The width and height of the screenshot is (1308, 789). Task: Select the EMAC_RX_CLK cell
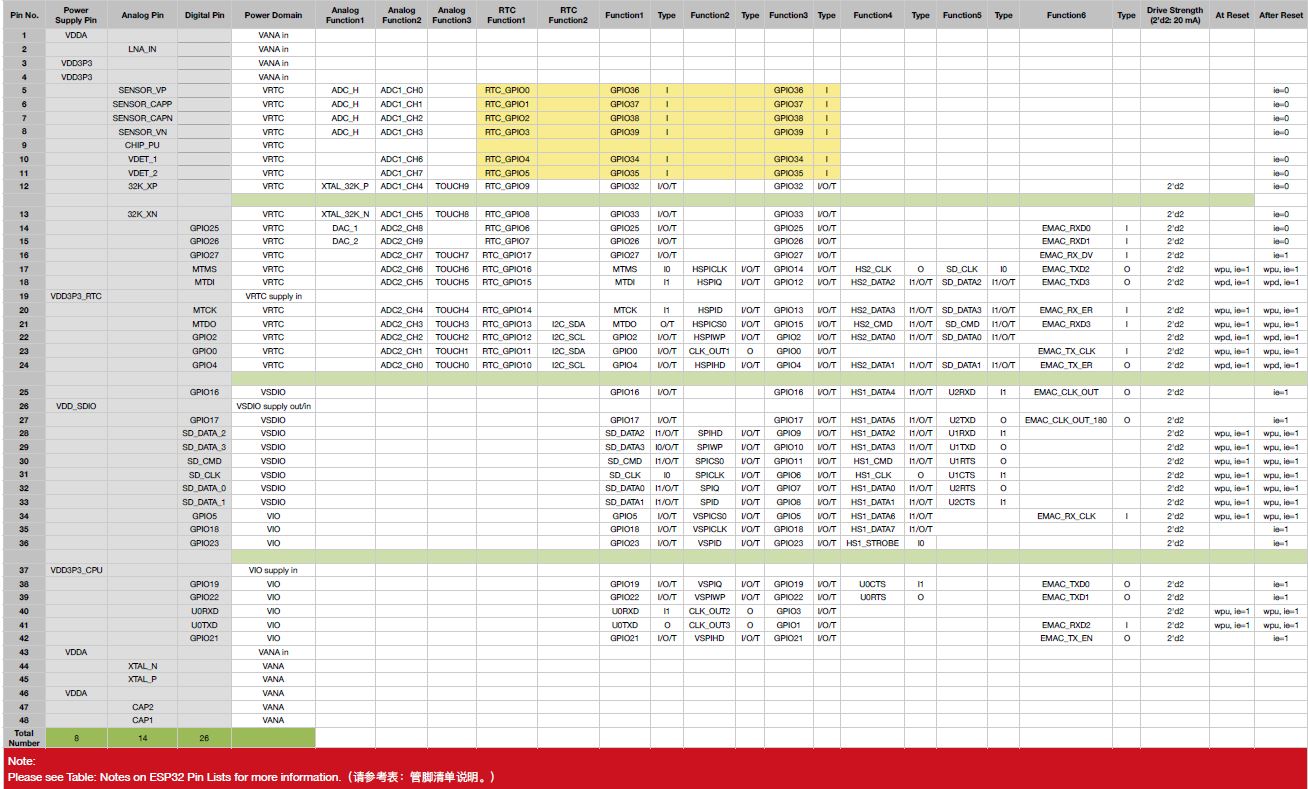pyautogui.click(x=1065, y=516)
